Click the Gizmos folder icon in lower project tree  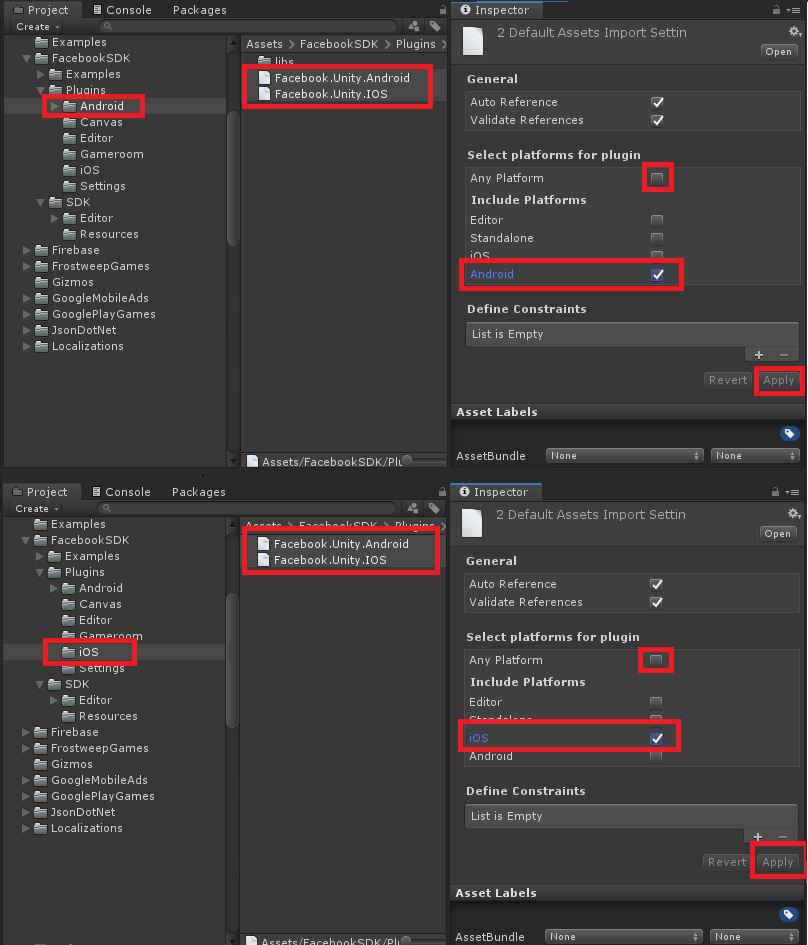pyautogui.click(x=41, y=764)
